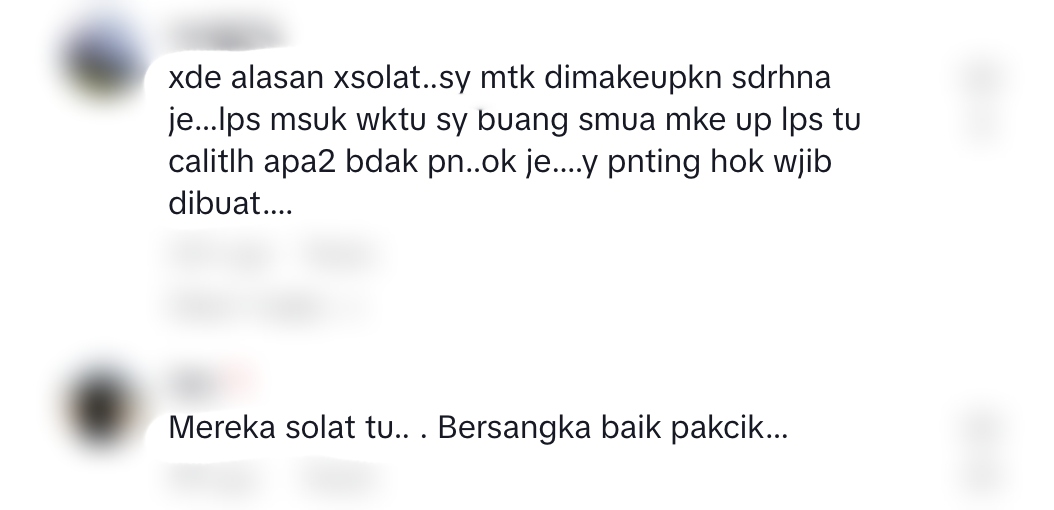Open the blurred username above the first comment

[x=225, y=34]
